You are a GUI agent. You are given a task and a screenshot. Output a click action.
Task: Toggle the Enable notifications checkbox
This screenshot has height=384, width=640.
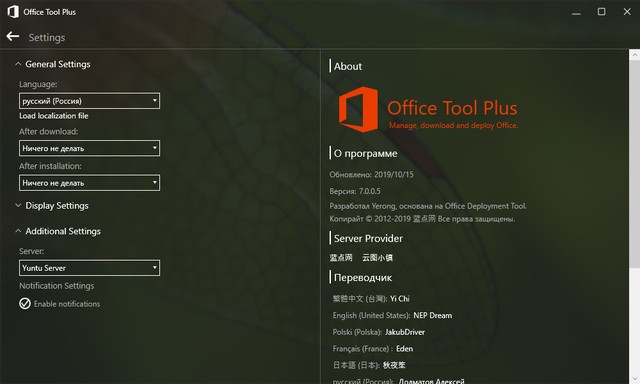coord(25,304)
